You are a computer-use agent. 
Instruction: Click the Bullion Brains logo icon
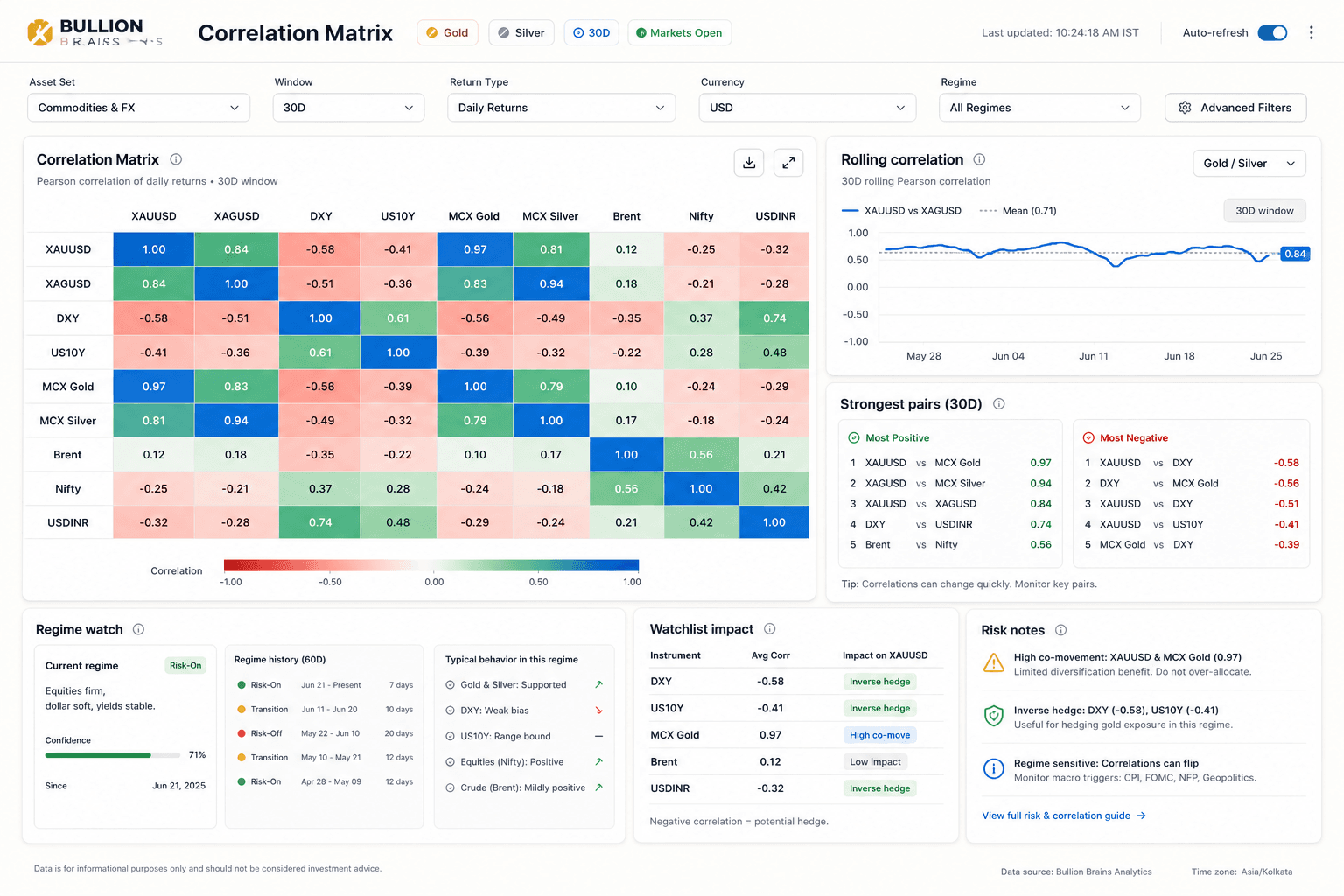tap(39, 32)
